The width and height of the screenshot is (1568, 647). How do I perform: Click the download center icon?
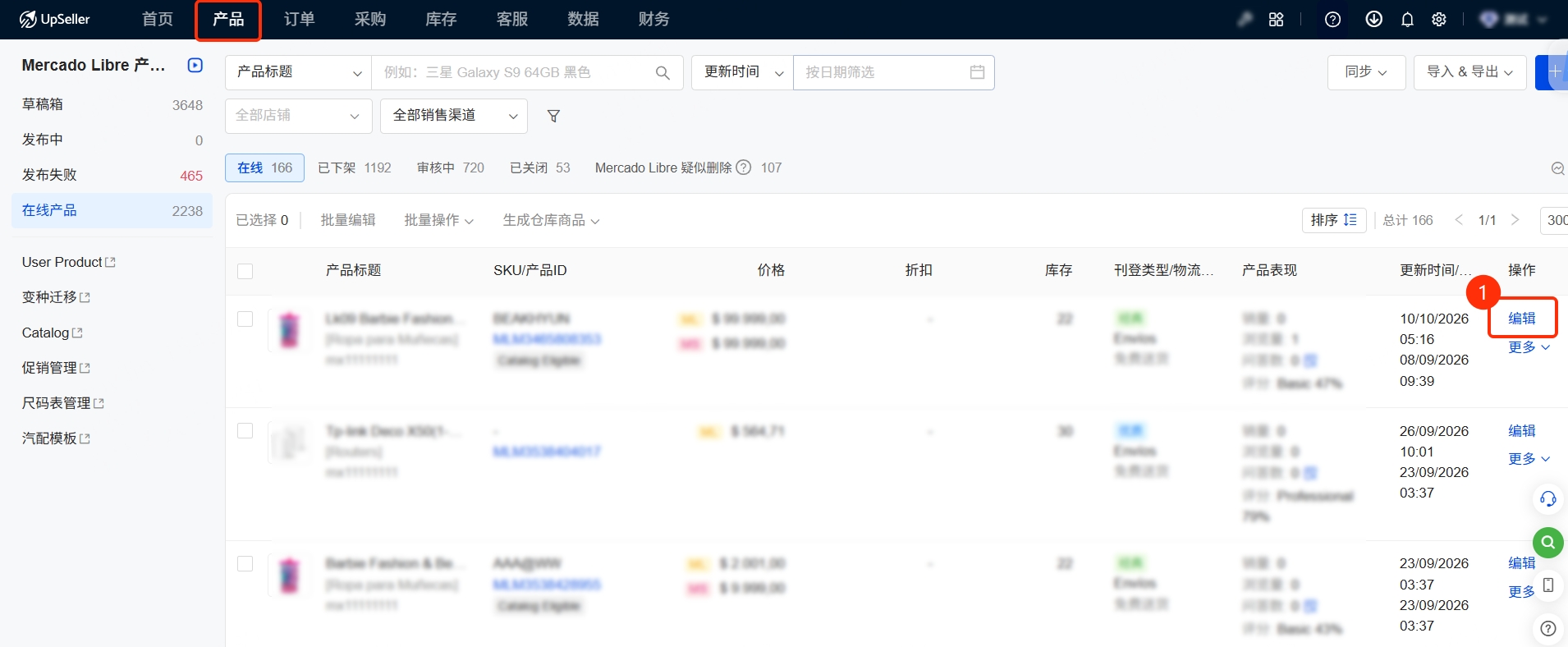pos(1373,20)
